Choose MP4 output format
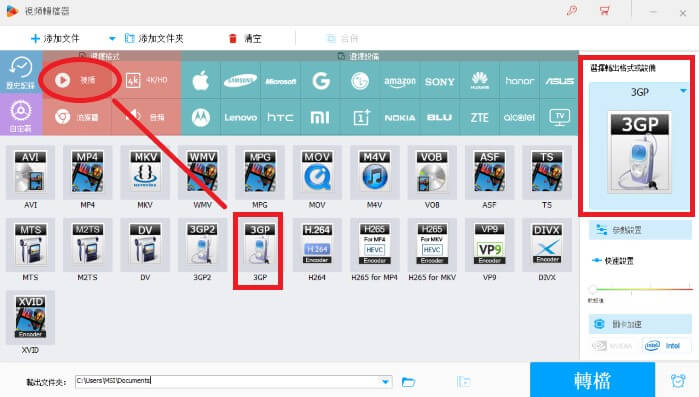 pyautogui.click(x=87, y=172)
